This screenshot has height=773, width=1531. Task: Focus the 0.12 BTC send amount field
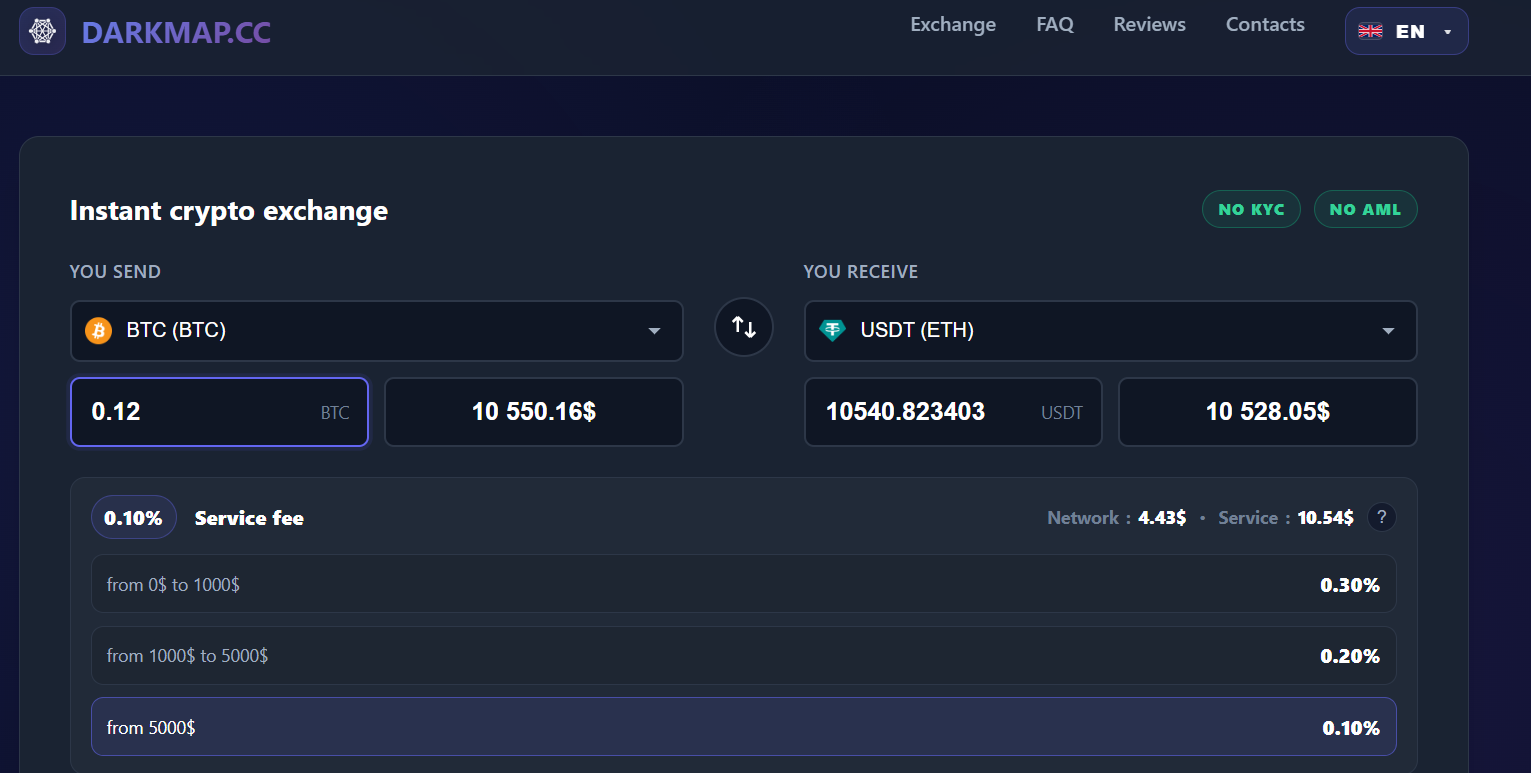[x=200, y=411]
